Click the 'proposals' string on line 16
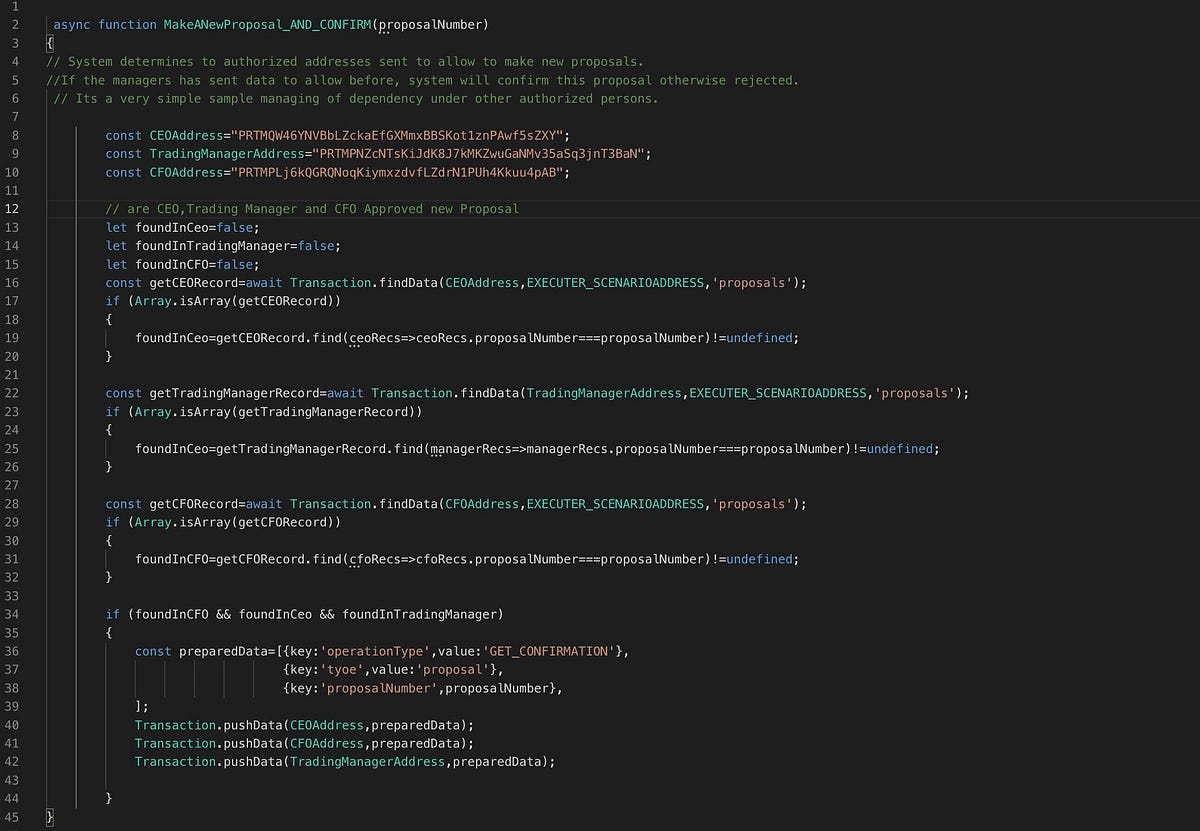 (752, 283)
